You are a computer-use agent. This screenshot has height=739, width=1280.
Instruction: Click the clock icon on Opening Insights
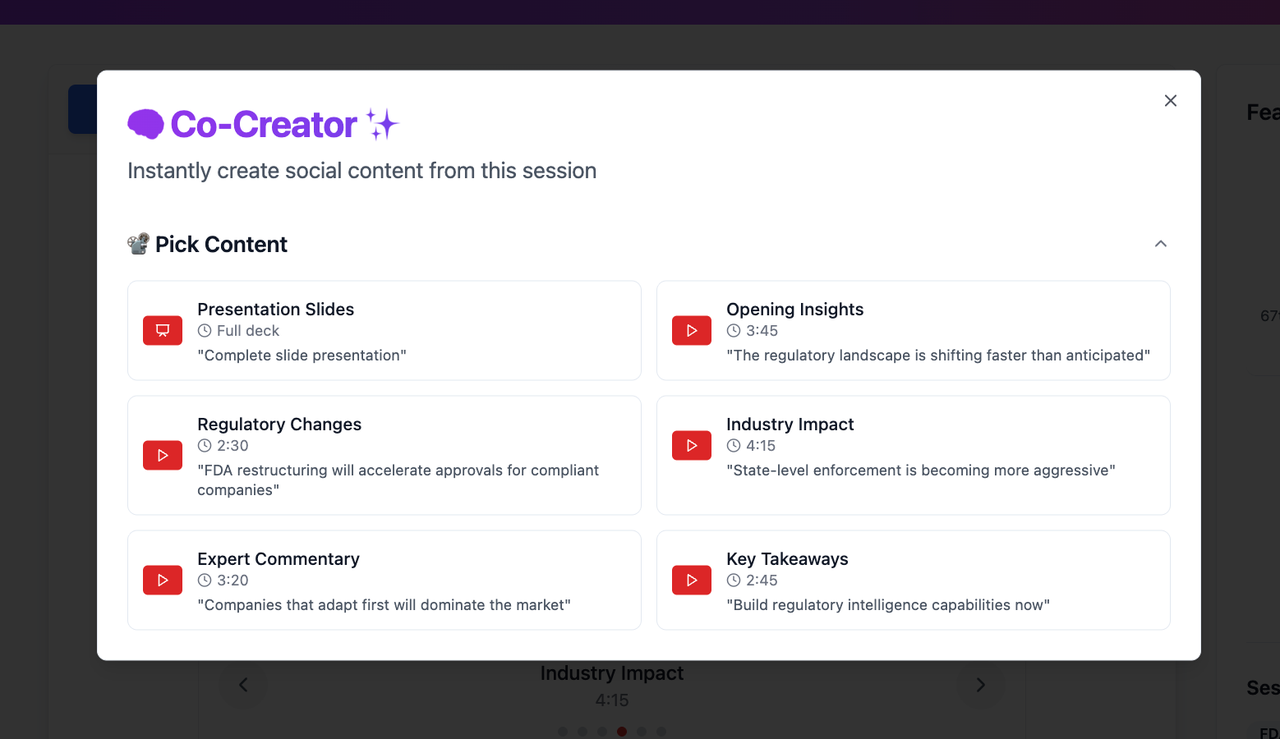tap(734, 330)
